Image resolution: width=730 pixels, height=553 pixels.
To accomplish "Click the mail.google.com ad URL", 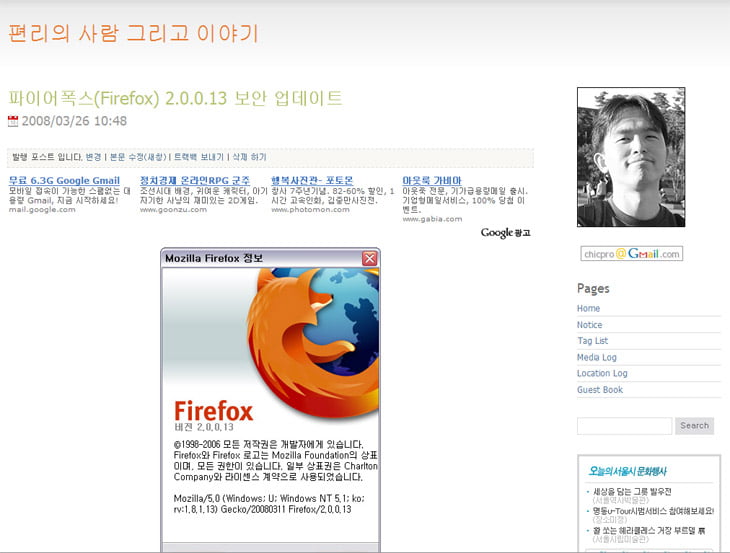I will pyautogui.click(x=42, y=209).
